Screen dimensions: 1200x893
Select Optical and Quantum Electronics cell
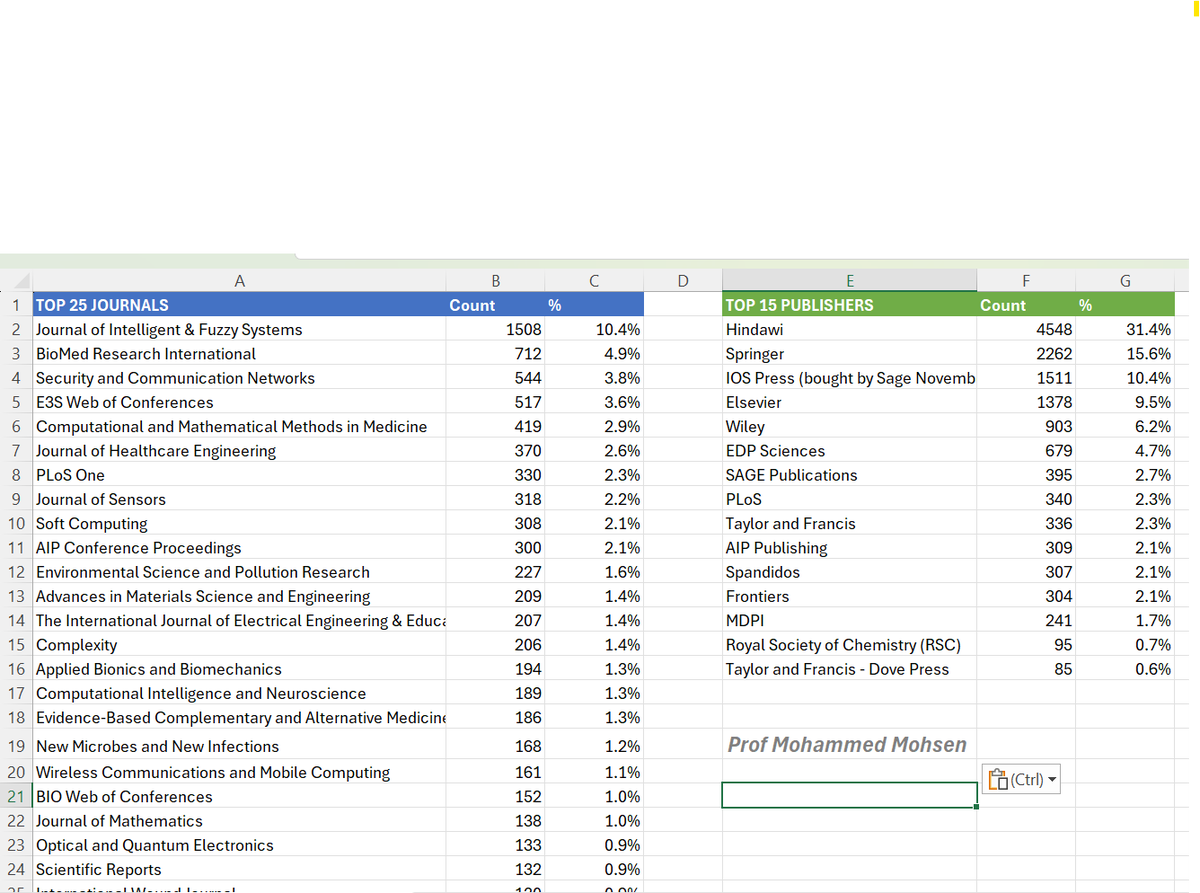click(x=239, y=845)
